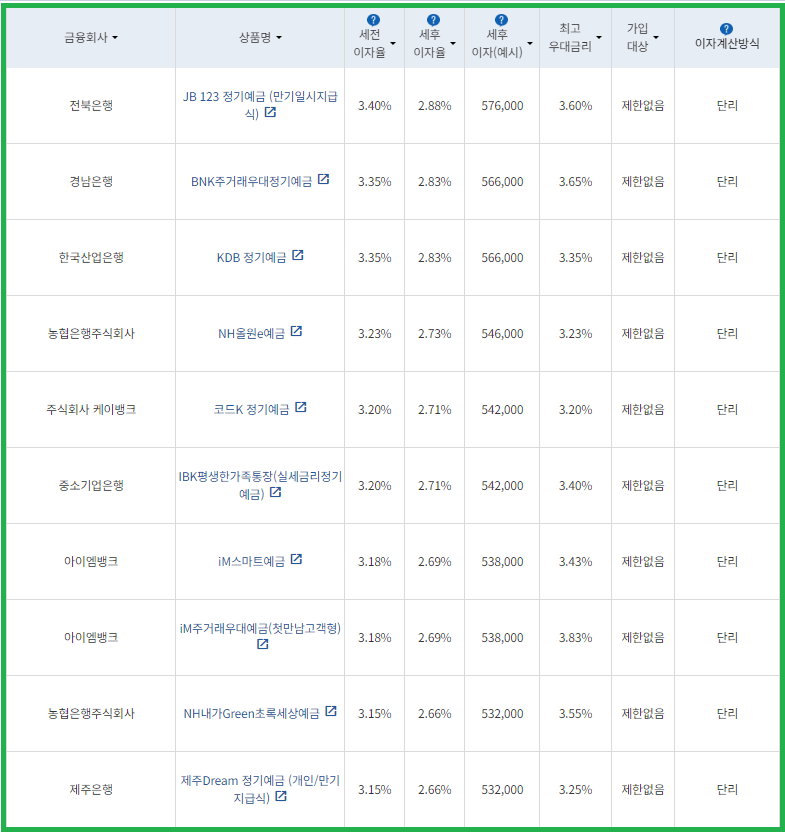Click 단리 in 전북은행 row

(727, 105)
